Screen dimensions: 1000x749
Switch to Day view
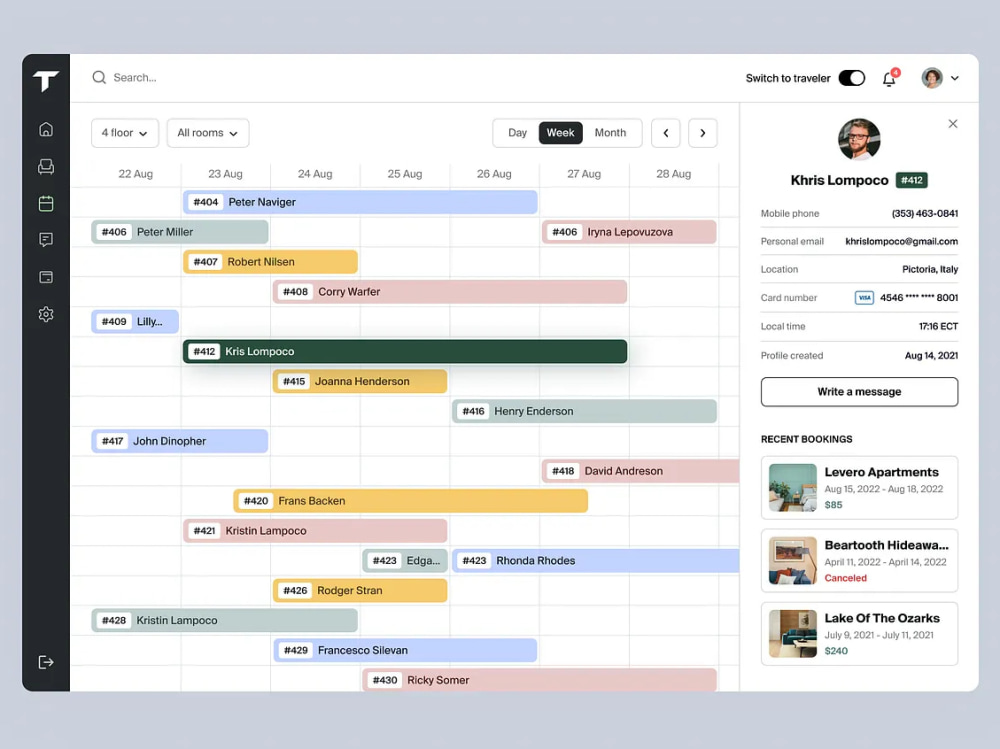pyautogui.click(x=517, y=133)
